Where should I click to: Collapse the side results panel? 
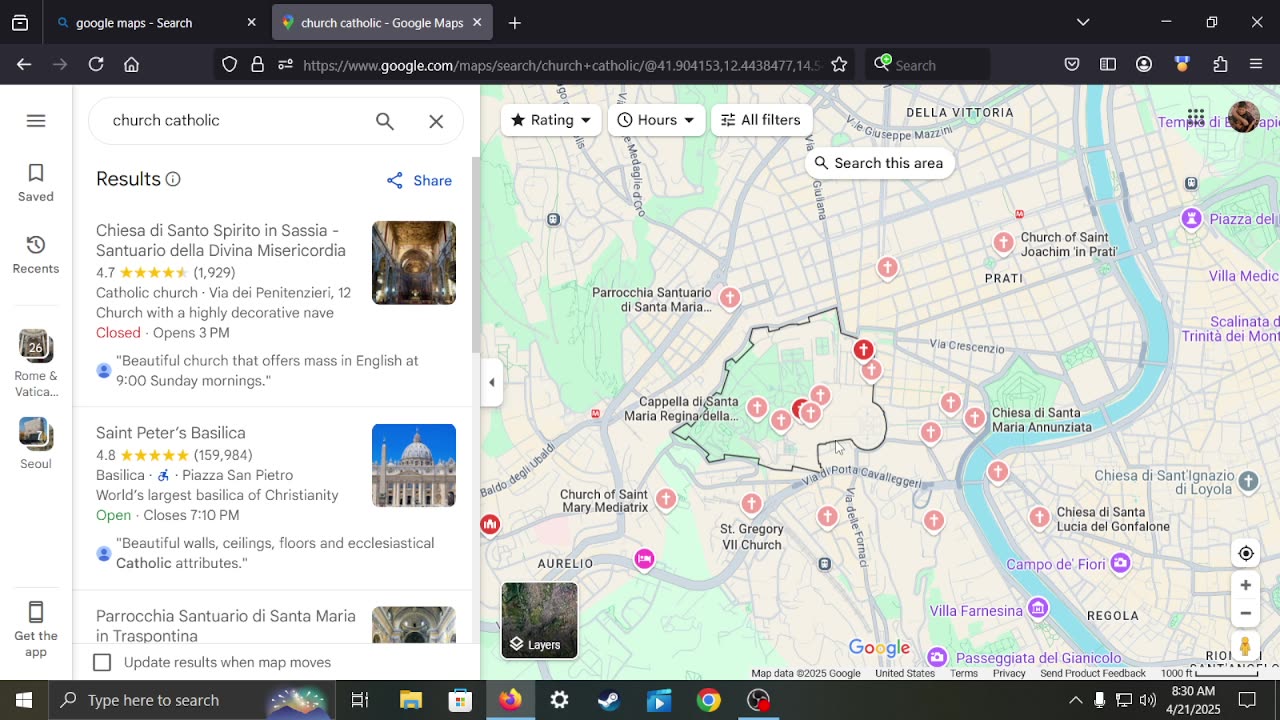tap(491, 382)
